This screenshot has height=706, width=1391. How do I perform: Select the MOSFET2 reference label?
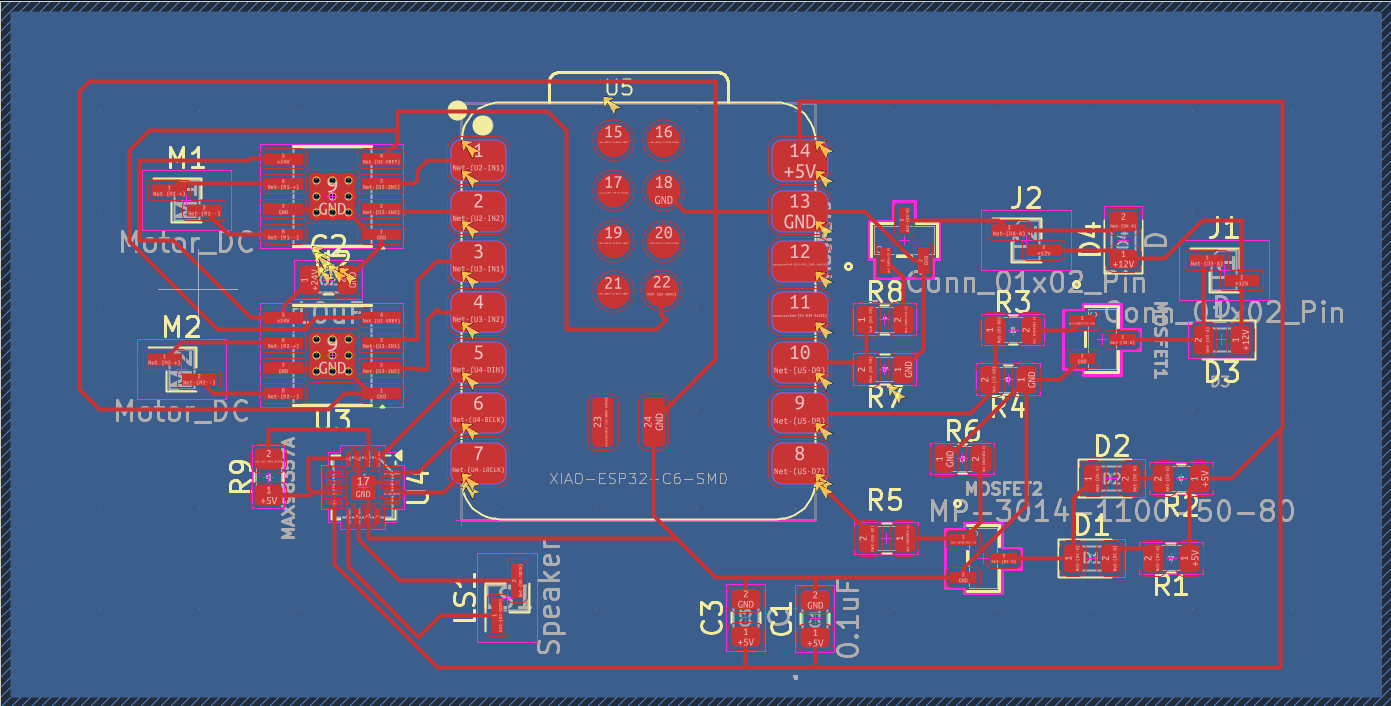tap(1004, 489)
